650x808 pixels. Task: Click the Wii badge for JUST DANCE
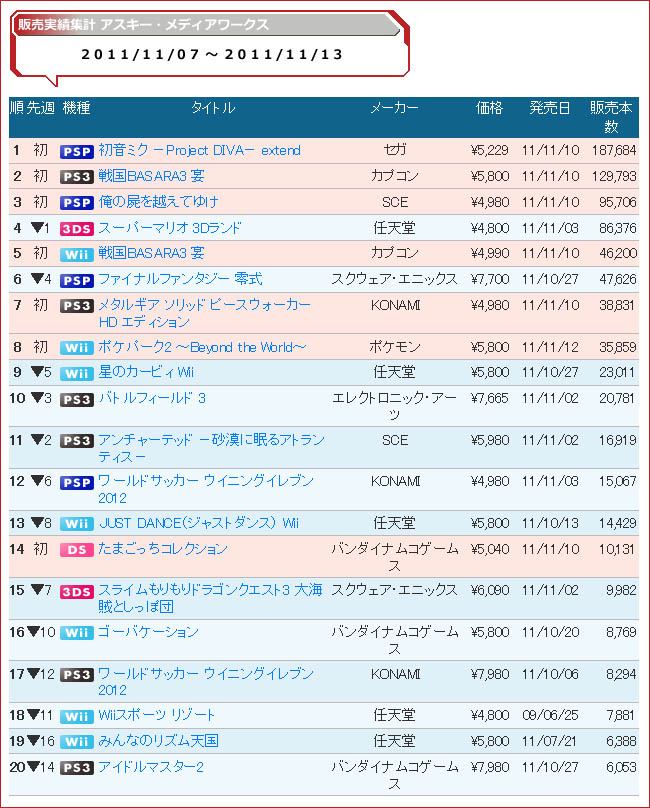[x=77, y=524]
